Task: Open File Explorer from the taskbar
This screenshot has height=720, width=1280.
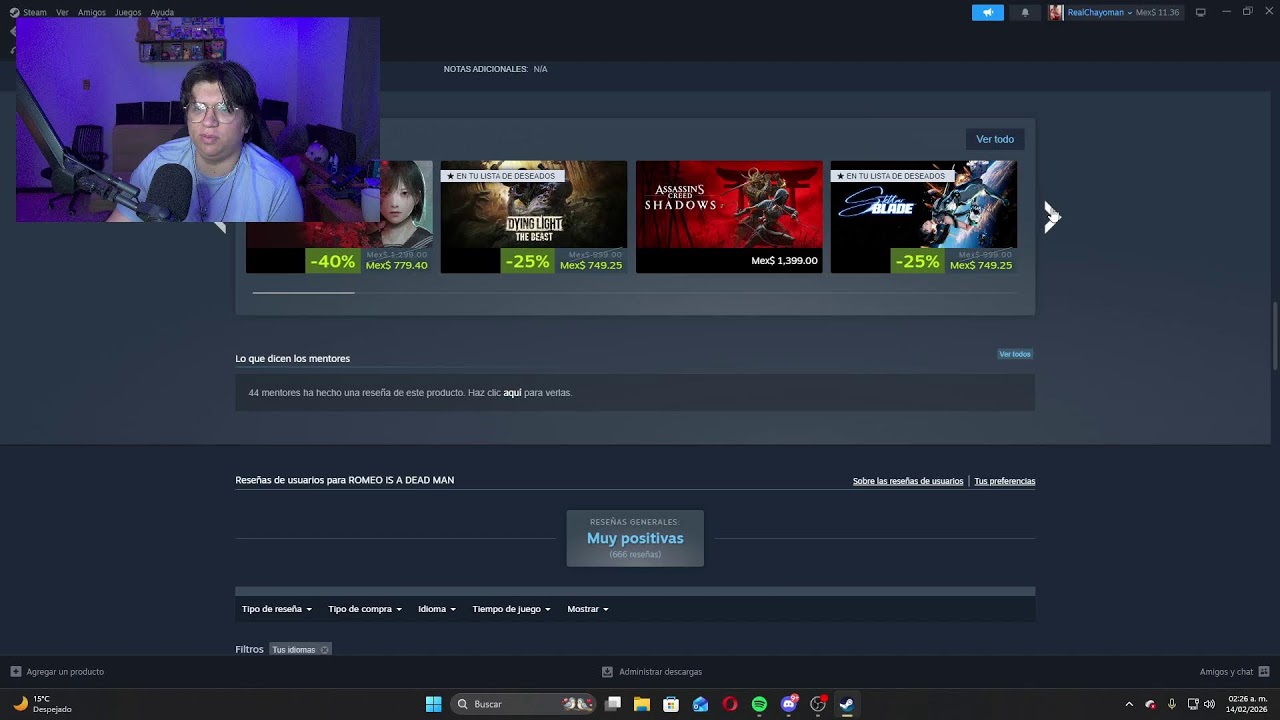Action: [642, 704]
